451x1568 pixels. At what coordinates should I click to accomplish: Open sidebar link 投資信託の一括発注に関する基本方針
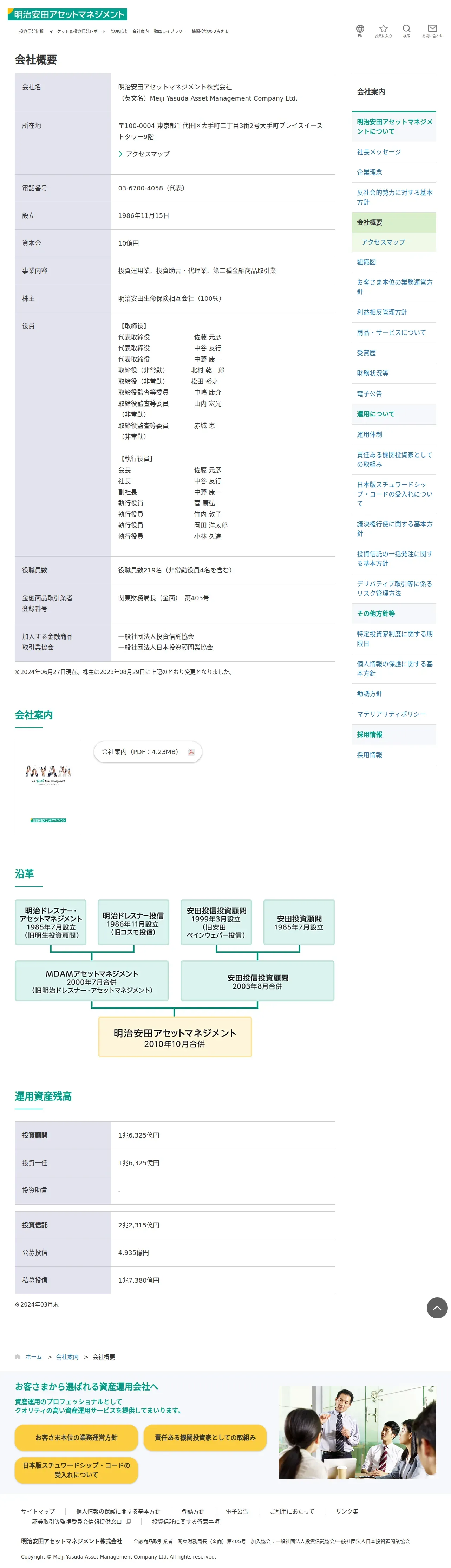[394, 559]
